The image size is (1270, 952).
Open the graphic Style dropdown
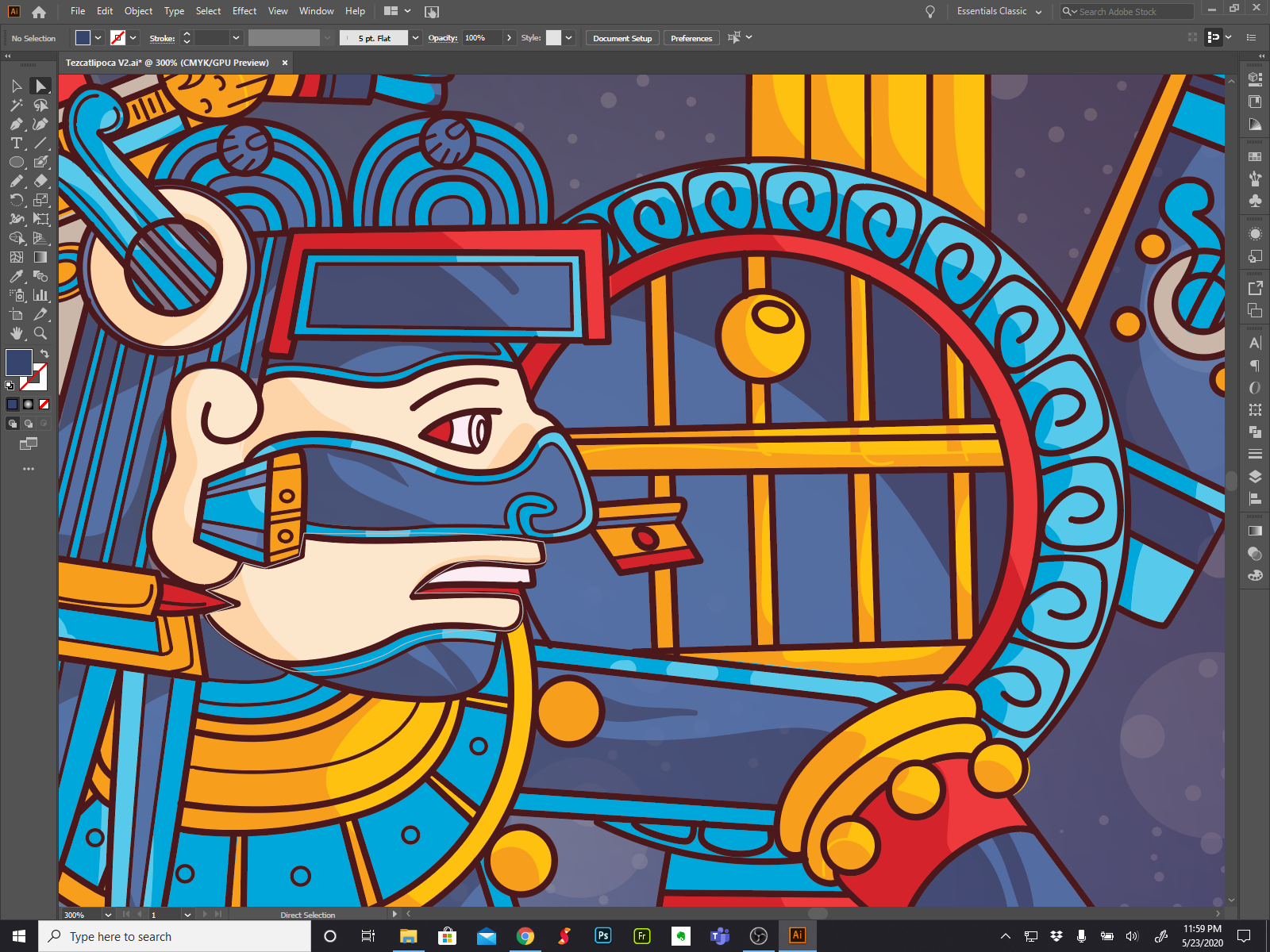(x=568, y=37)
